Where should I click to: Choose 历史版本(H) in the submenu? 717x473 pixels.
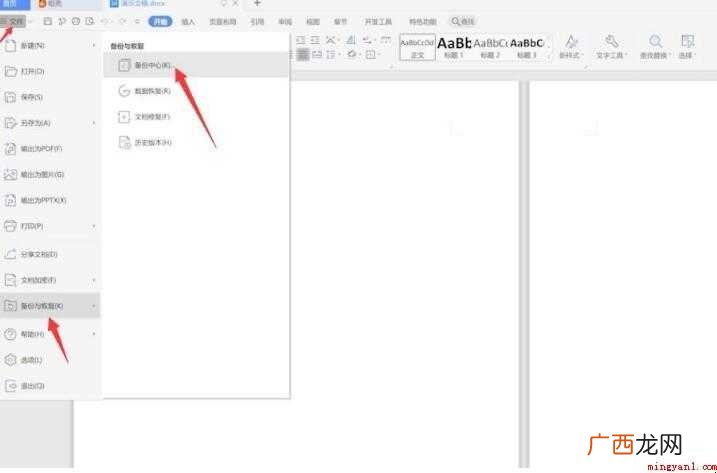[196, 143]
